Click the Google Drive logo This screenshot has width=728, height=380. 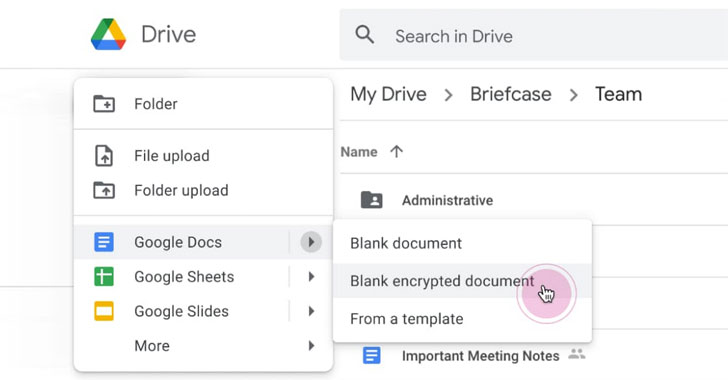108,34
